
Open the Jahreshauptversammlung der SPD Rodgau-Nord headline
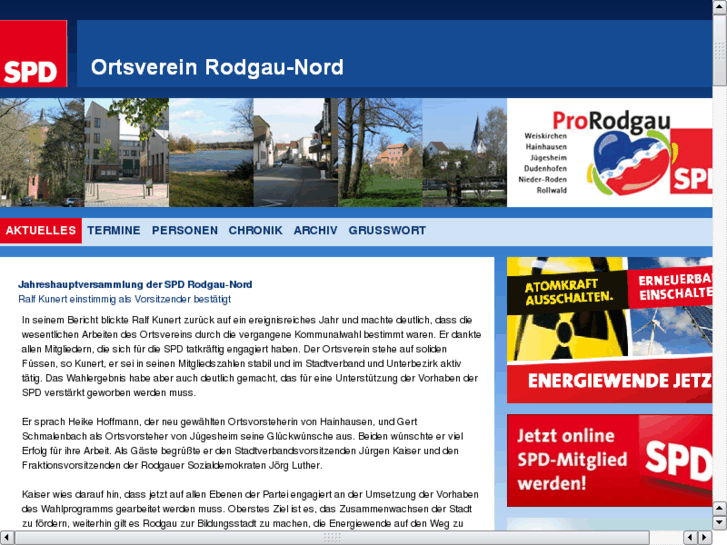(x=135, y=284)
